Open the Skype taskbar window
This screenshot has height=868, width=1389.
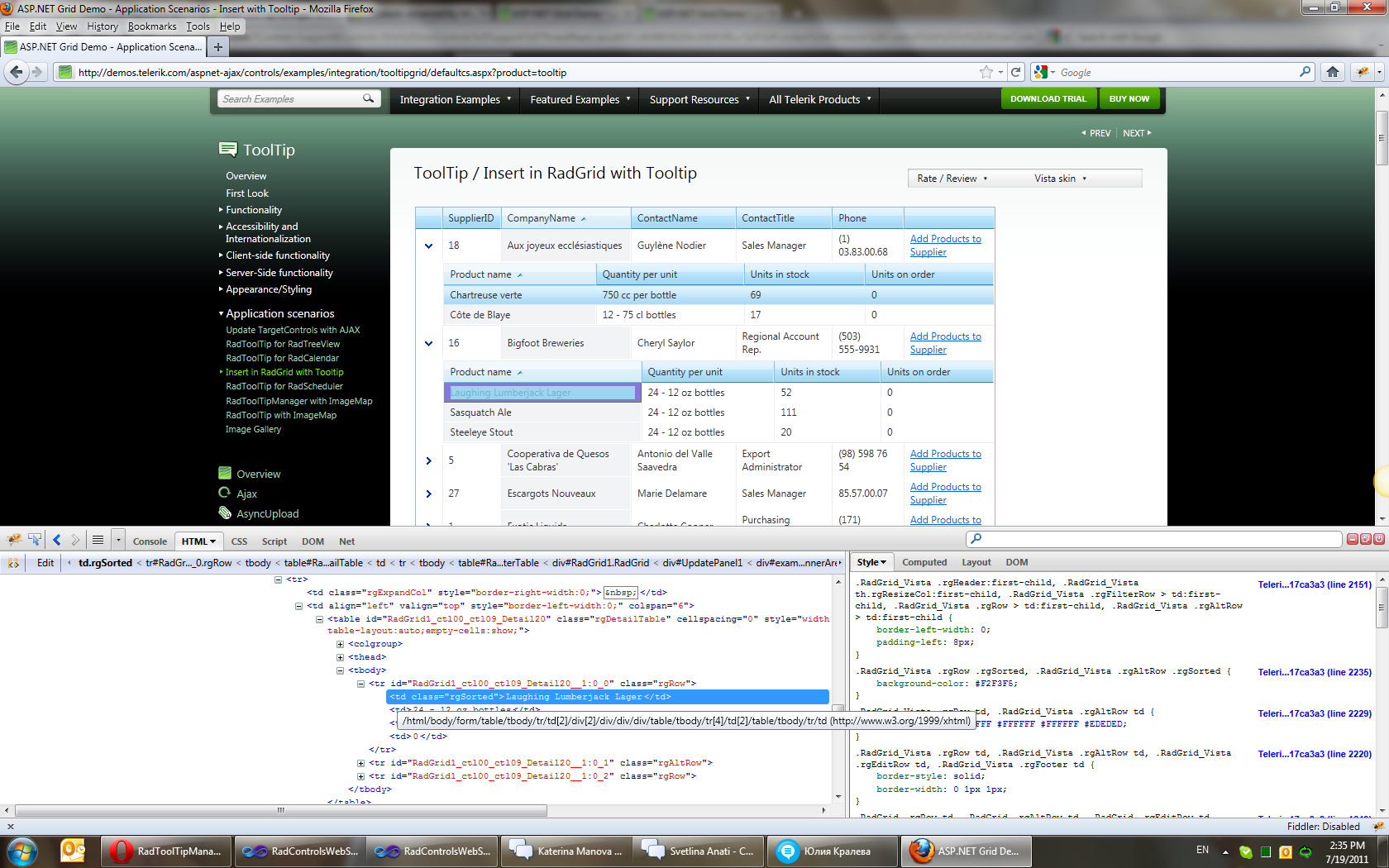coord(833,851)
